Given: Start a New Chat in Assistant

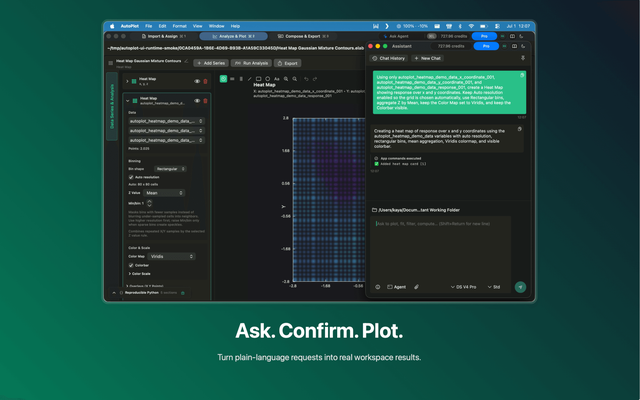Looking at the screenshot, I should point(427,58).
